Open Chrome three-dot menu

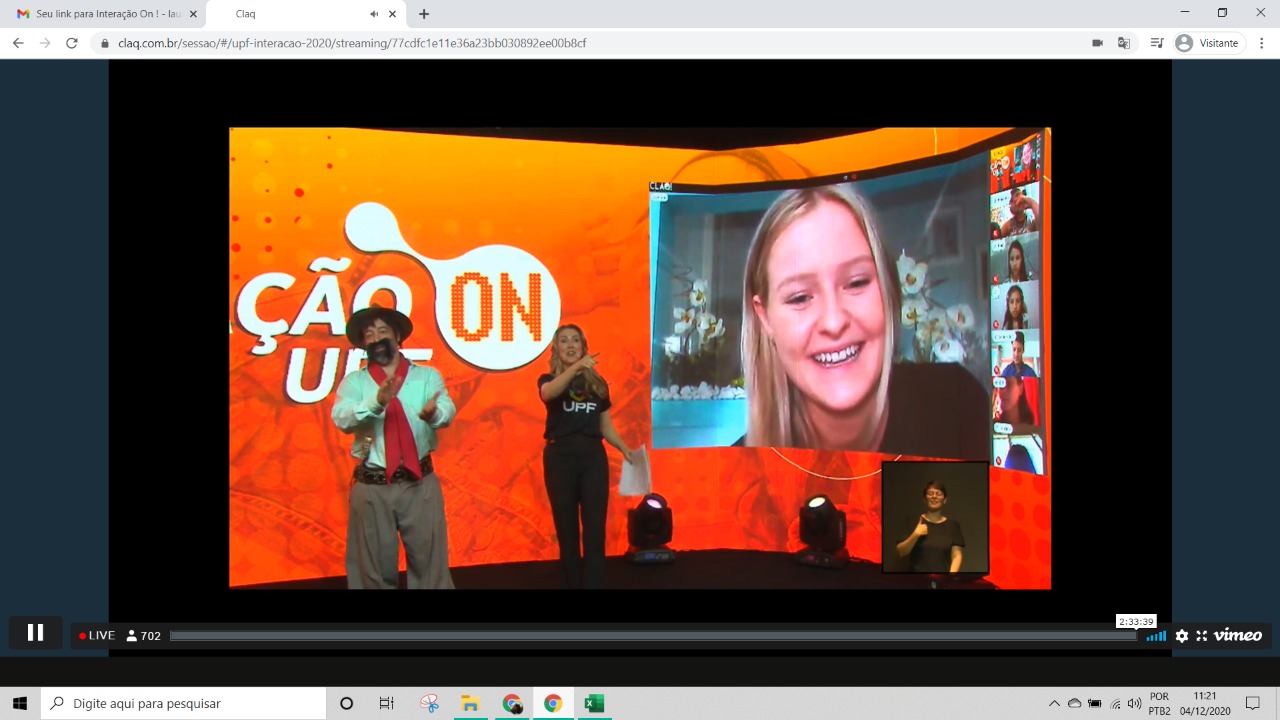[x=1262, y=43]
